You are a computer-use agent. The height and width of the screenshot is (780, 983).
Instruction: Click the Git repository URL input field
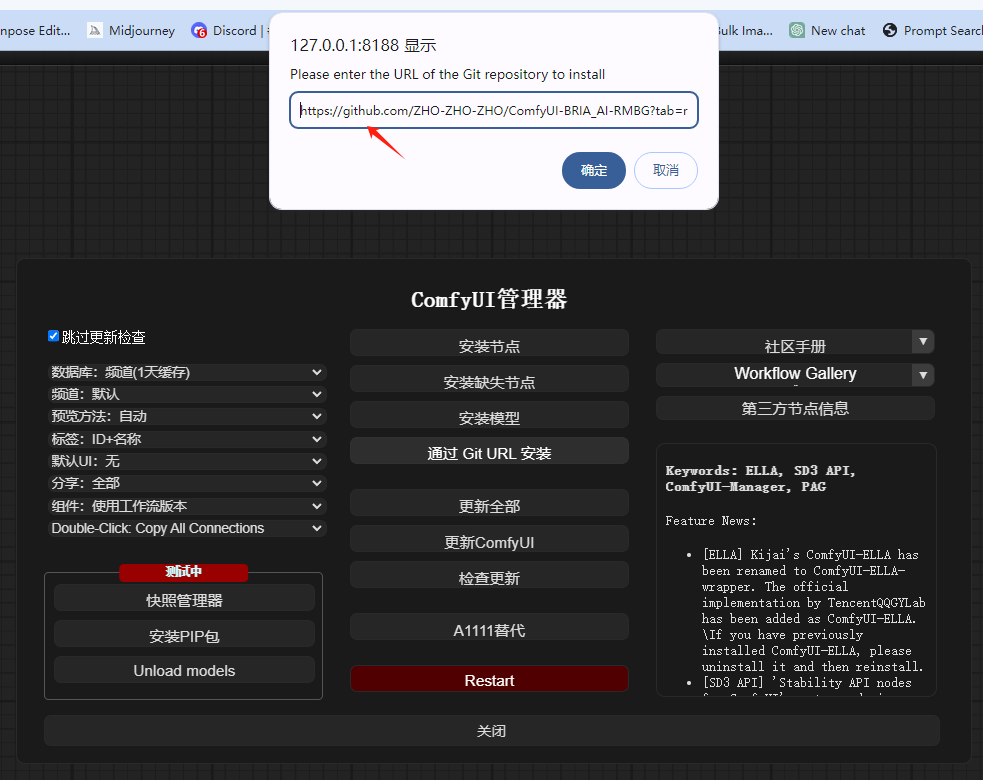click(493, 110)
